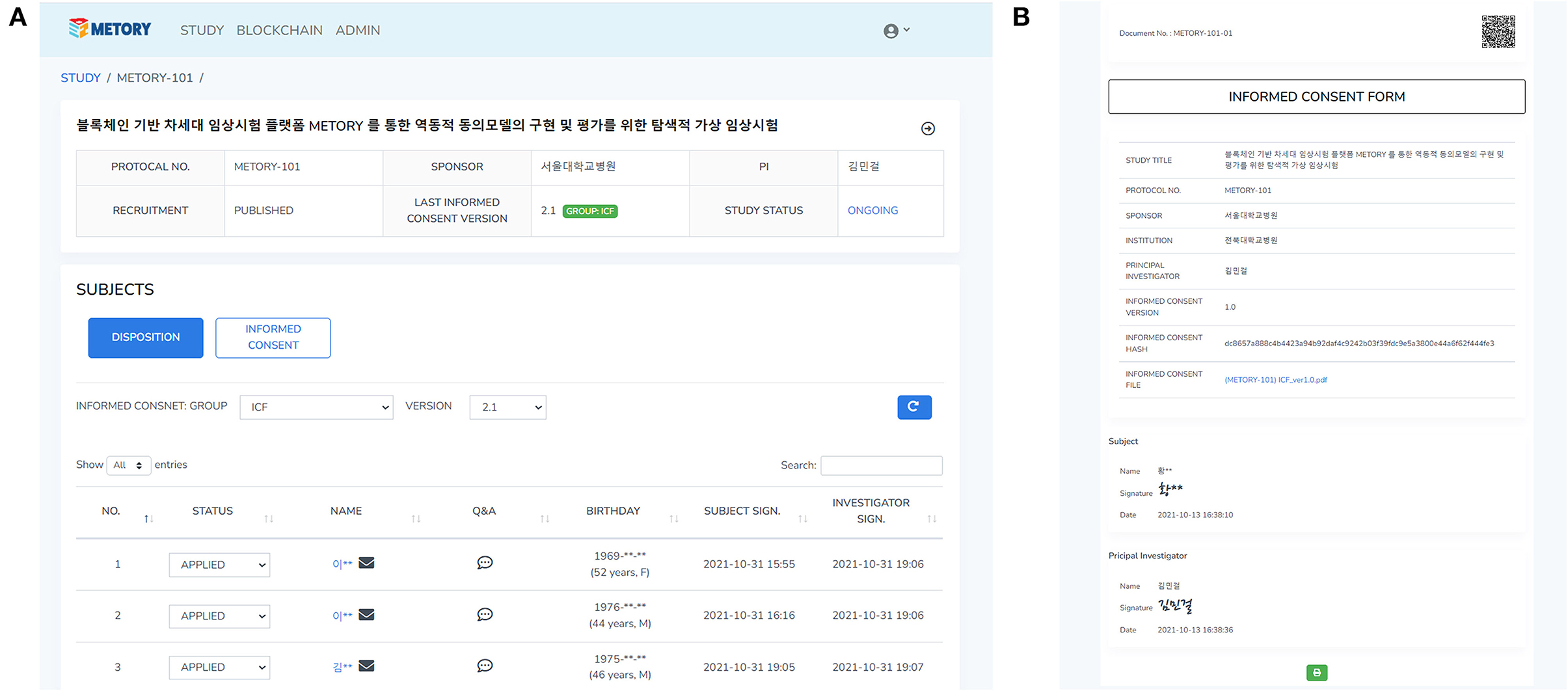Image resolution: width=1568 pixels, height=691 pixels.
Task: Open Q&A chat icon for row 3
Action: 485,666
